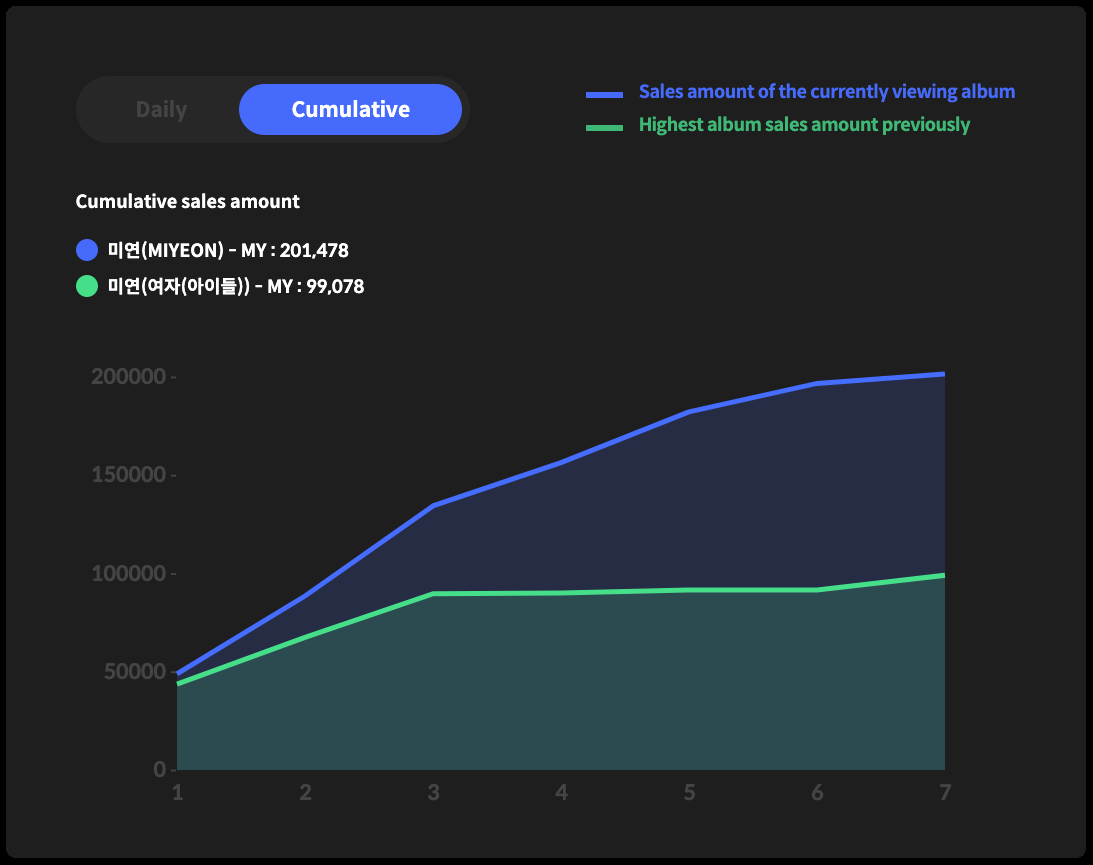The image size is (1093, 865).
Task: Click the green line's endpoint at day 7
Action: coord(943,575)
